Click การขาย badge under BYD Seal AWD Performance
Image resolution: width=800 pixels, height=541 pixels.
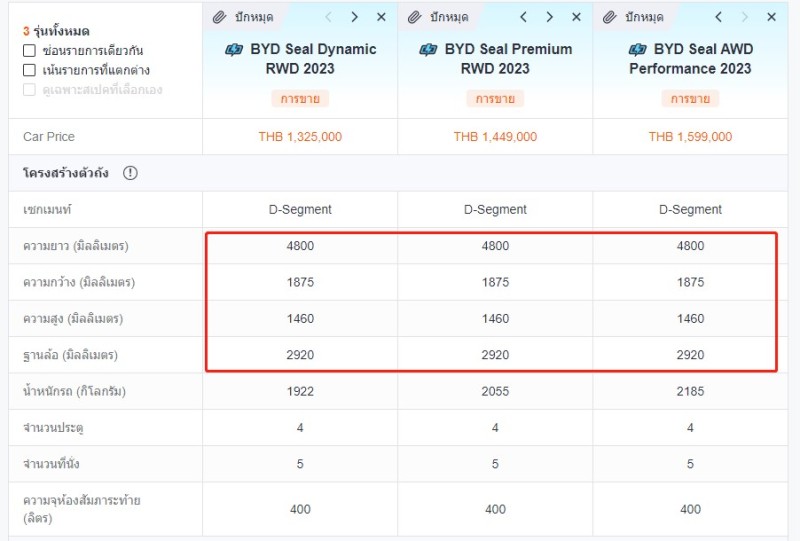click(690, 99)
